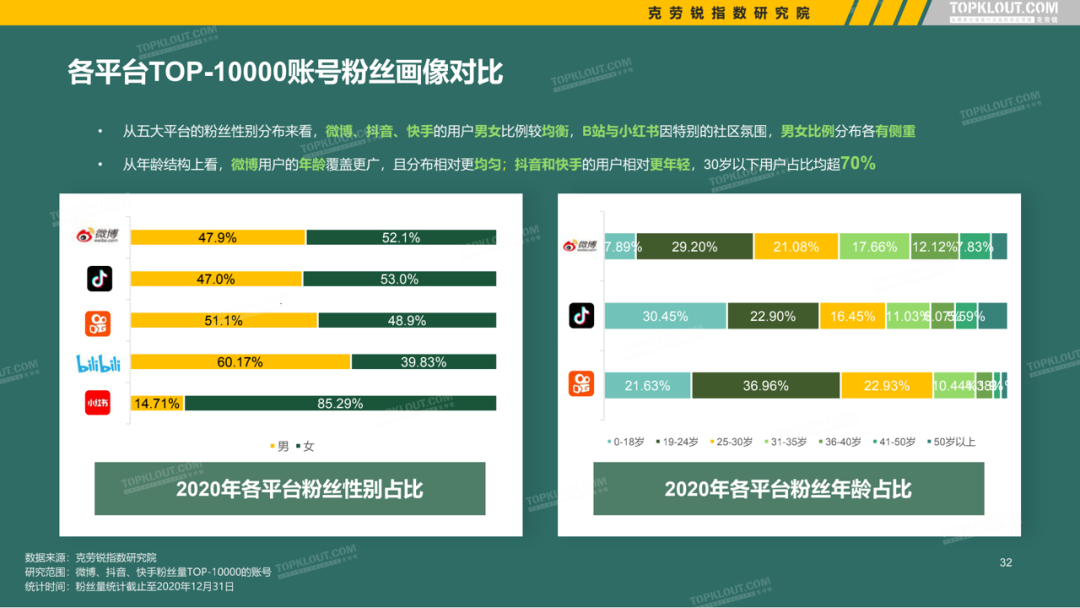Select the bilibili logo in the gender chart
The height and width of the screenshot is (608, 1080).
click(x=98, y=363)
